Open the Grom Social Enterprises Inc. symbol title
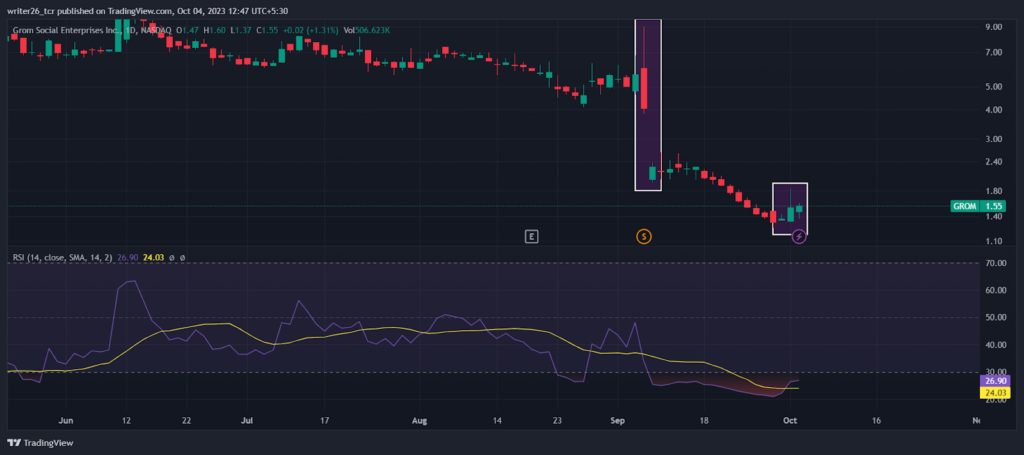Image resolution: width=1024 pixels, height=455 pixels. (68, 30)
